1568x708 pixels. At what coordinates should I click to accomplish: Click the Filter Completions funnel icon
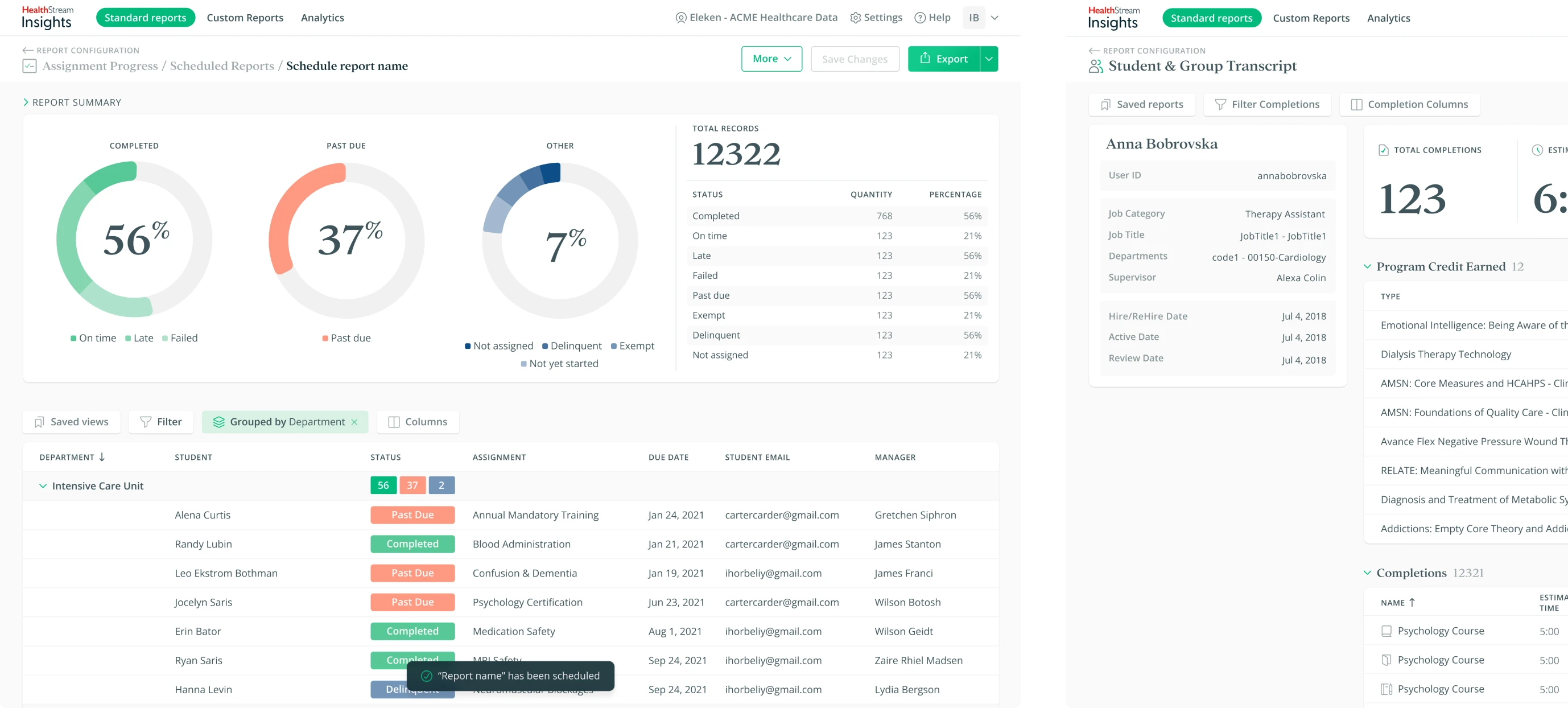pyautogui.click(x=1220, y=105)
